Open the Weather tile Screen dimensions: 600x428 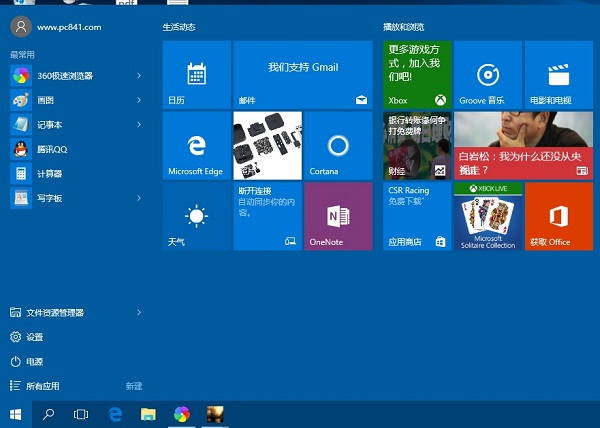(196, 216)
